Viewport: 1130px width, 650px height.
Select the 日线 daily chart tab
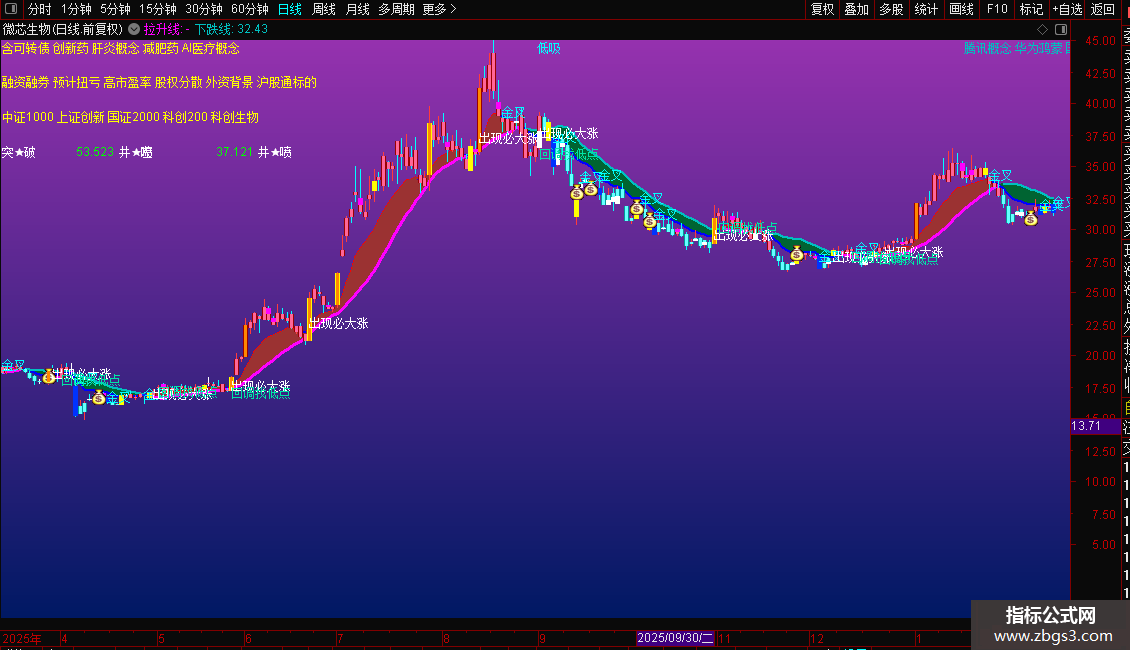(290, 9)
